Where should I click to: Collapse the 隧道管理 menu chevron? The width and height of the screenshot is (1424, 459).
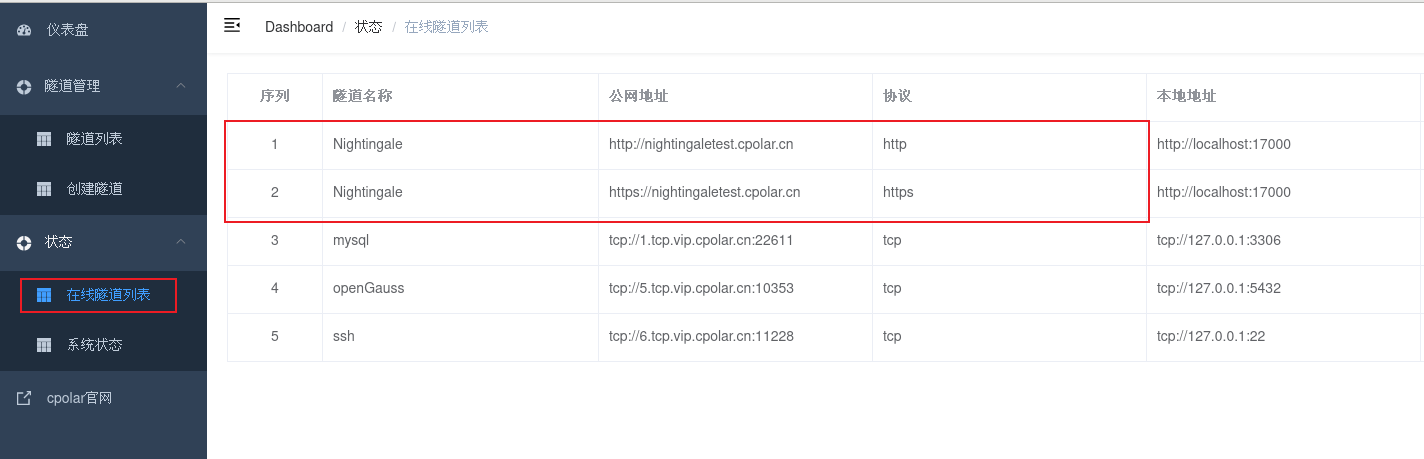(181, 86)
